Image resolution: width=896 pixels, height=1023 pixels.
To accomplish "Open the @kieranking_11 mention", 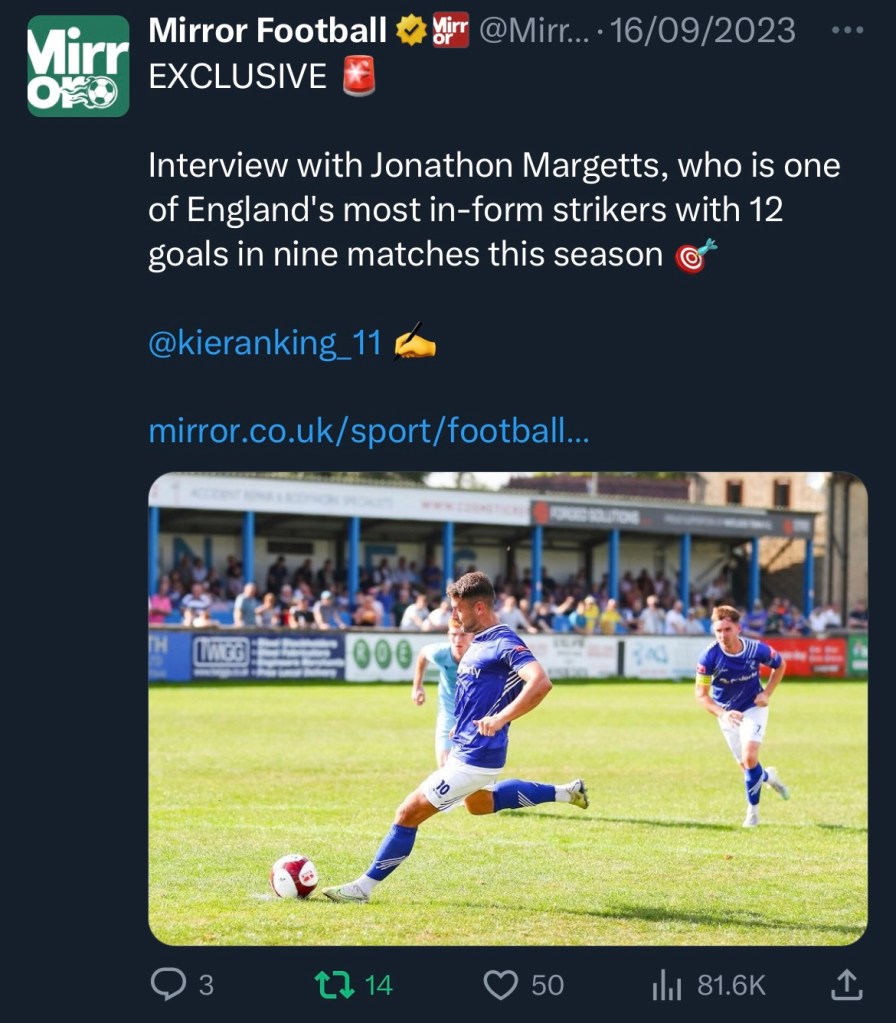I will coord(265,343).
